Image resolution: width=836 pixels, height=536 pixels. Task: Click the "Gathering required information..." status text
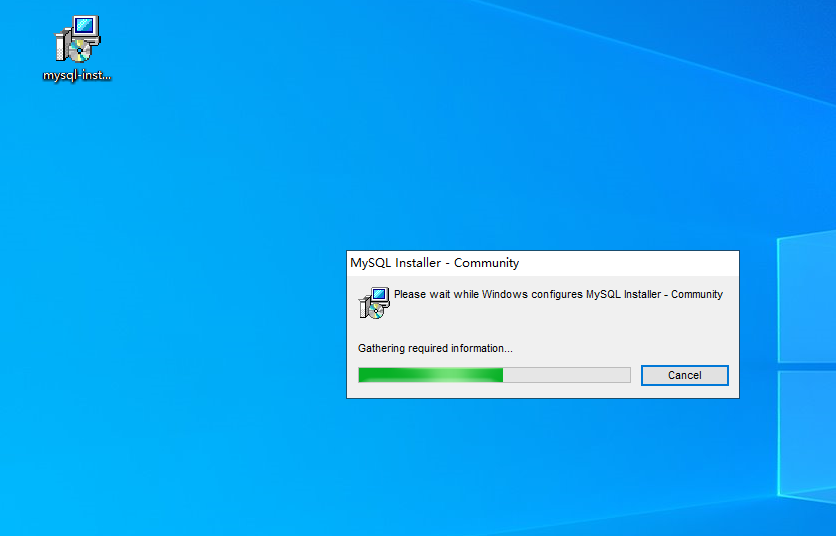tap(435, 348)
